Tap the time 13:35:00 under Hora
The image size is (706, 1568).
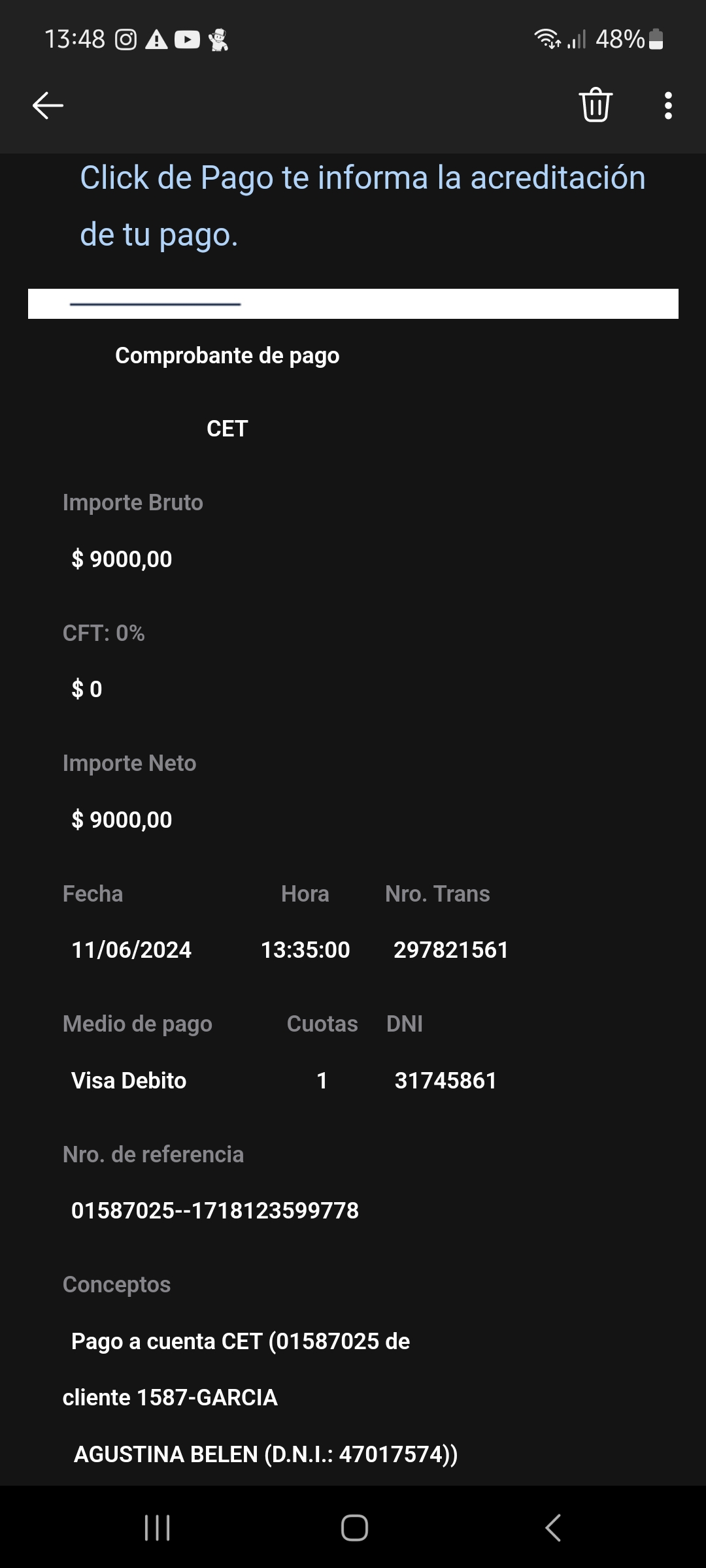click(x=305, y=950)
